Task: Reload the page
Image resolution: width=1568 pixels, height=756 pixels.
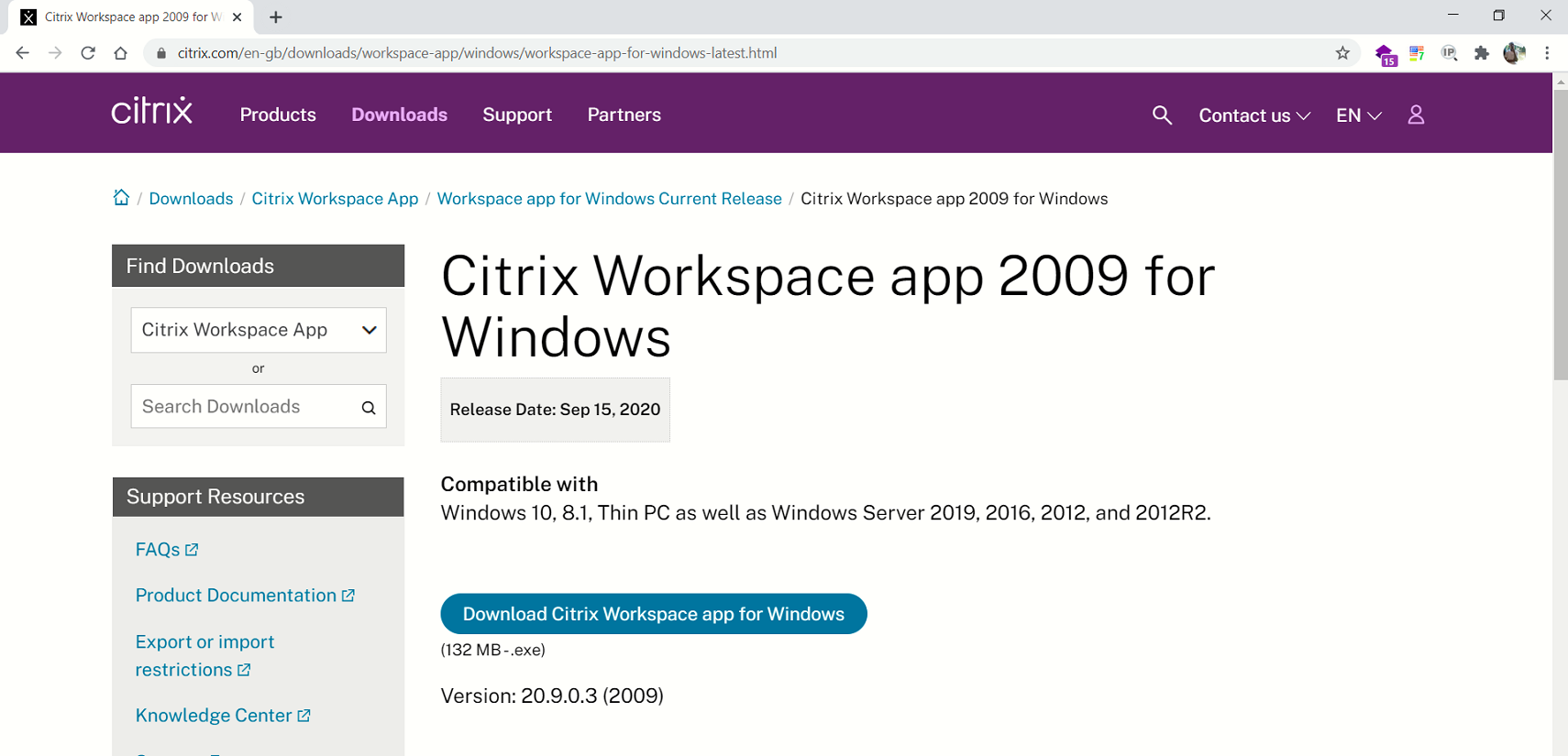Action: (88, 53)
